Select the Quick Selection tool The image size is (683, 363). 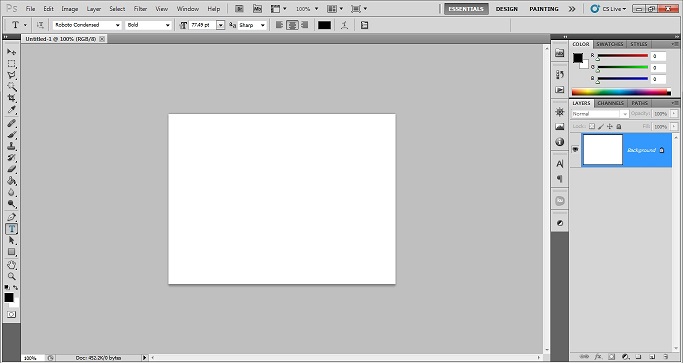point(11,86)
